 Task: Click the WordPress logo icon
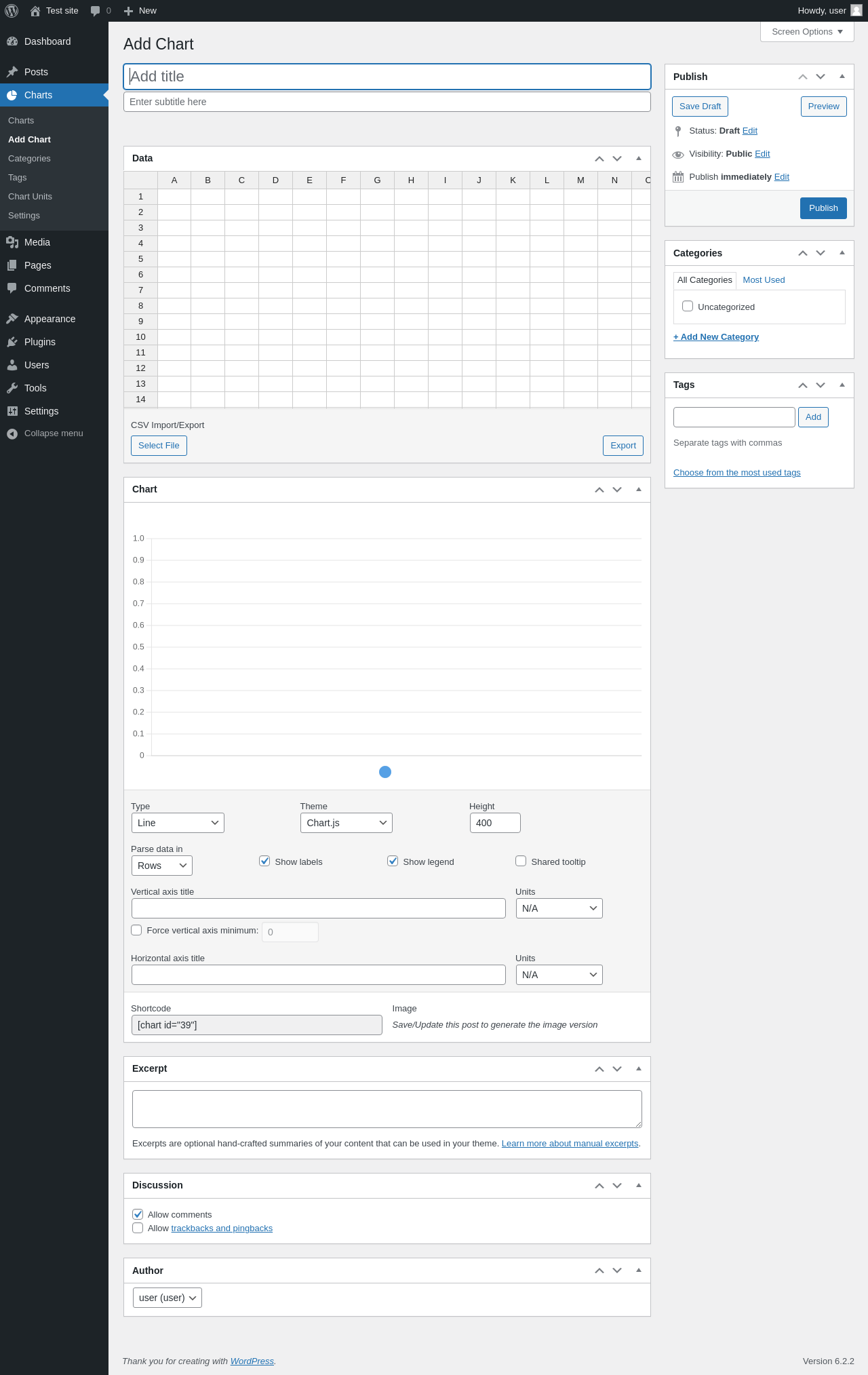click(x=12, y=11)
